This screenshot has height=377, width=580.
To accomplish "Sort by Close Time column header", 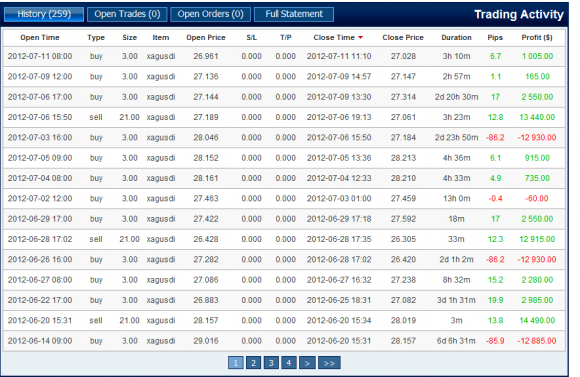I will [334, 38].
